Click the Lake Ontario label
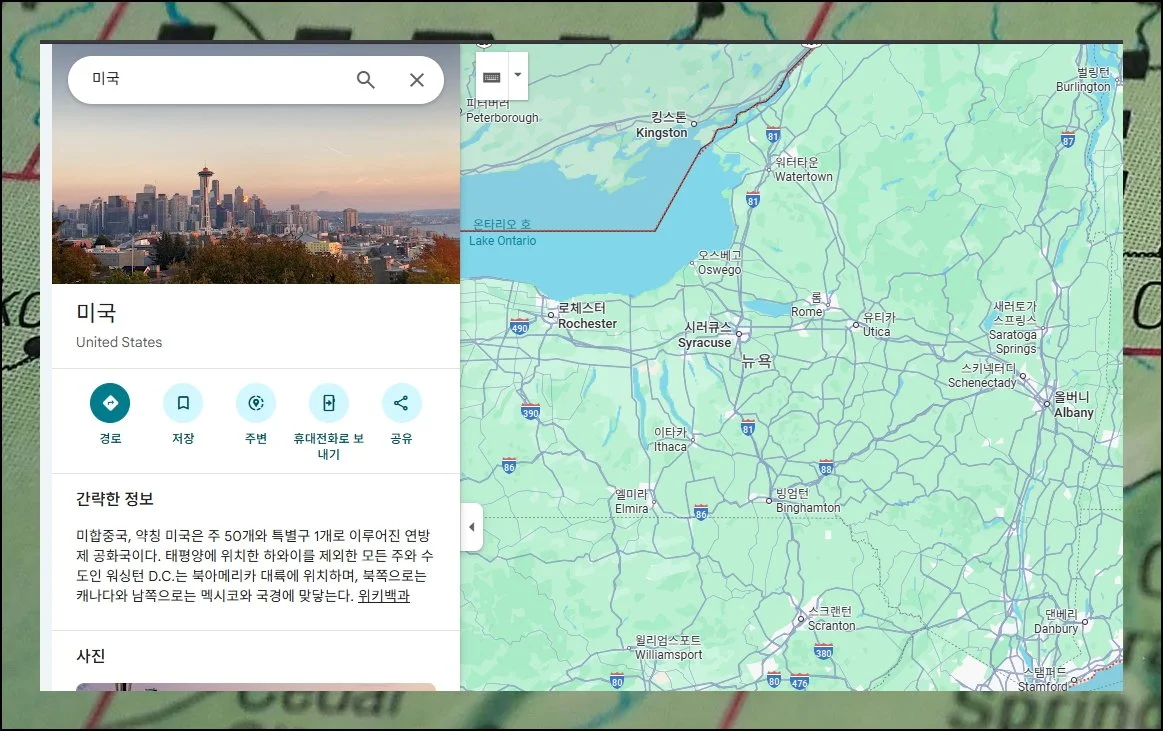Image resolution: width=1163 pixels, height=731 pixels. pos(502,241)
